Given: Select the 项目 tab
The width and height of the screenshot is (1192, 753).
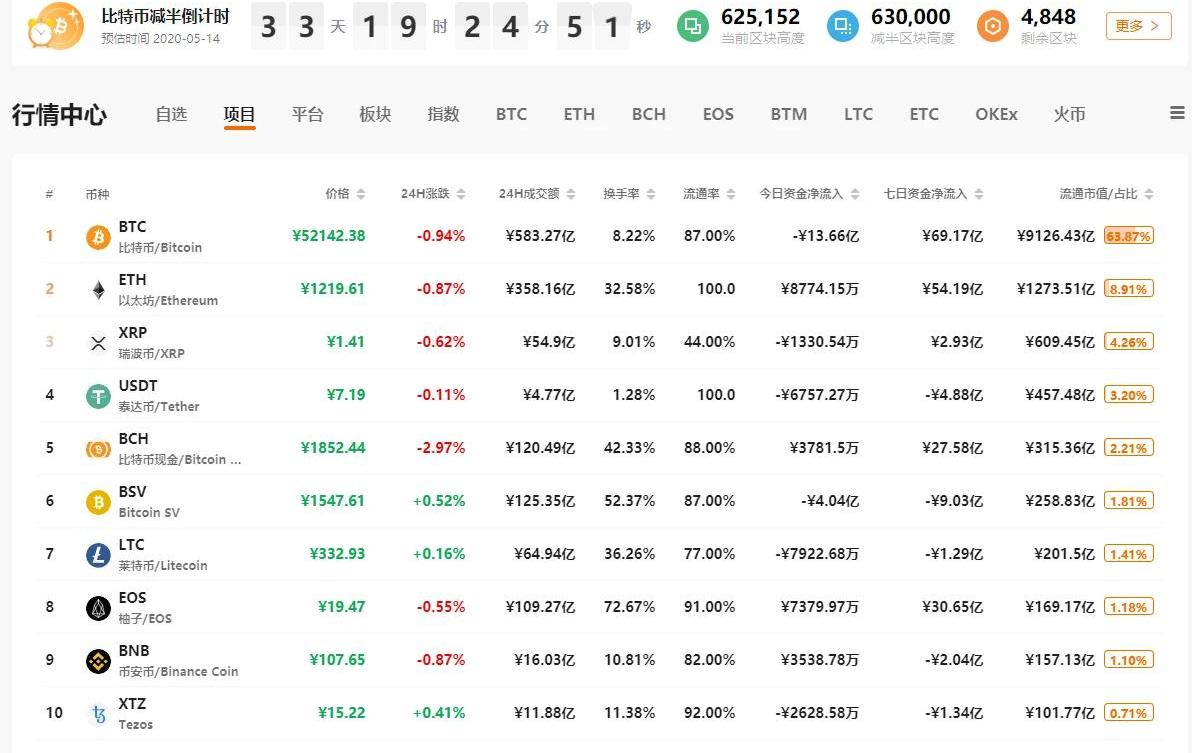Looking at the screenshot, I should (239, 114).
